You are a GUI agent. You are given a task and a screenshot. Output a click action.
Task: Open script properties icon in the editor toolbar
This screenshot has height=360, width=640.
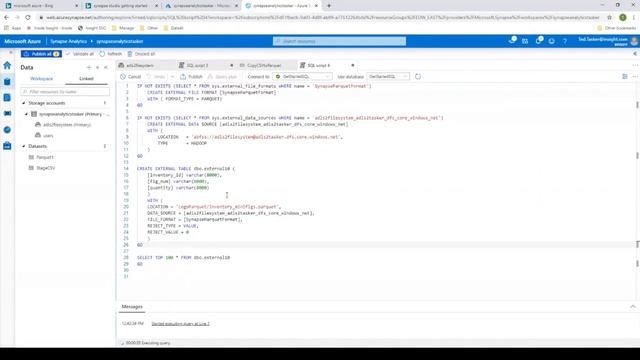coord(624,77)
